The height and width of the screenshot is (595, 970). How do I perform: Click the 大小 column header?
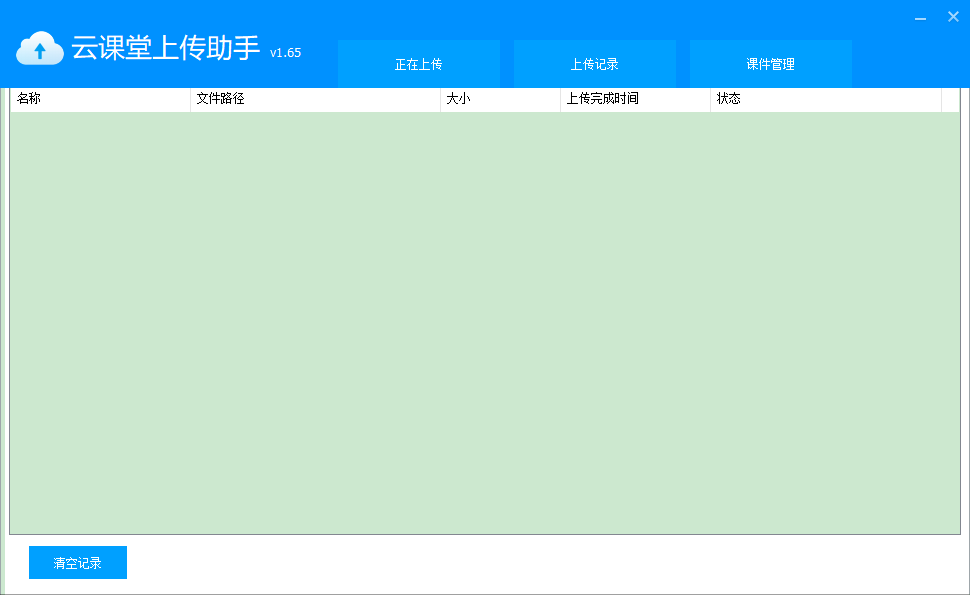[x=498, y=98]
